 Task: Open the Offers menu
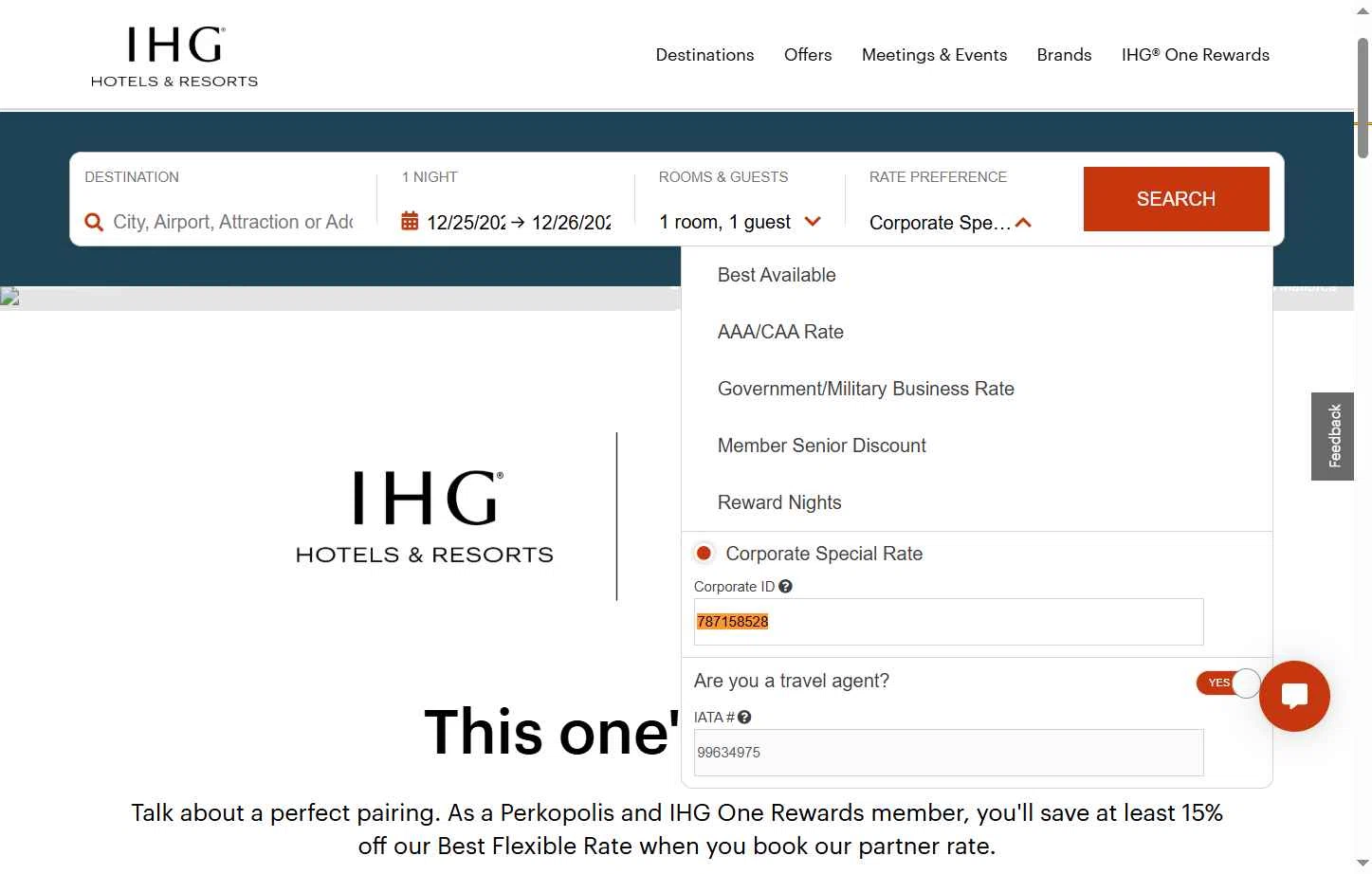pos(808,55)
